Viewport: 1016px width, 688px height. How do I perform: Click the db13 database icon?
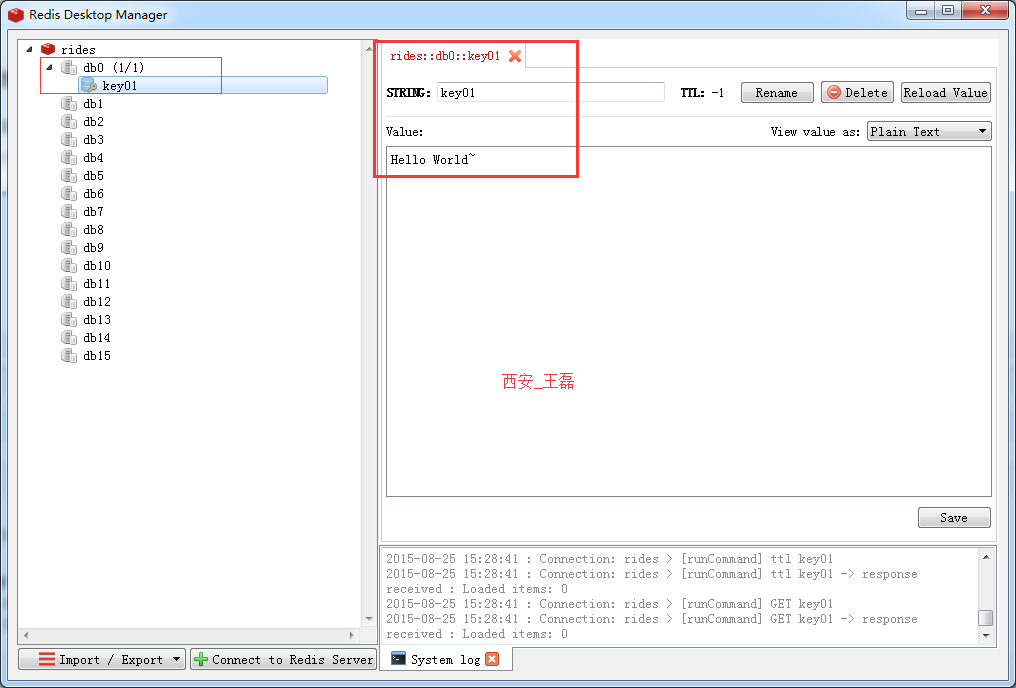tap(69, 319)
